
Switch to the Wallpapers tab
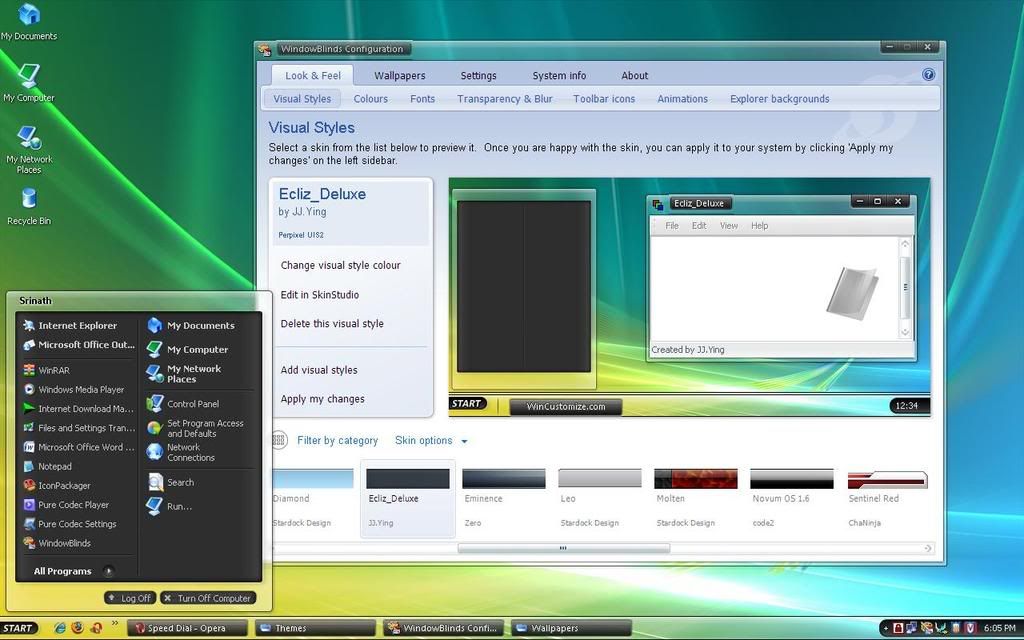click(399, 75)
